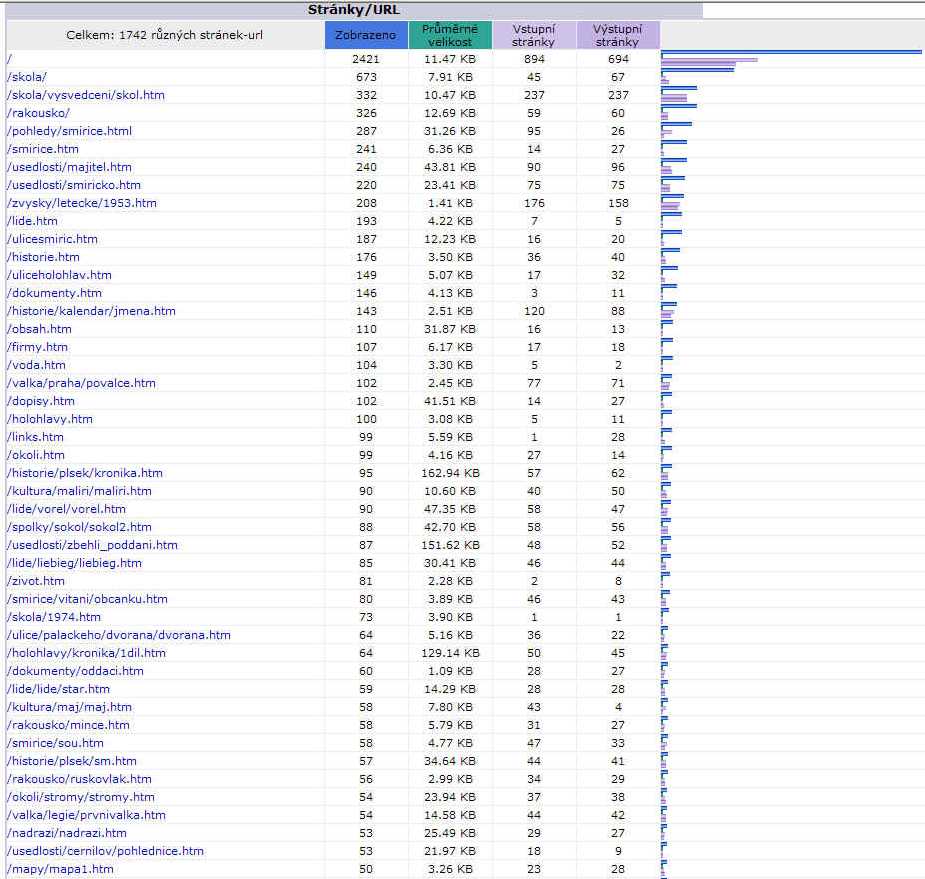Open the /links.htm link

point(35,437)
